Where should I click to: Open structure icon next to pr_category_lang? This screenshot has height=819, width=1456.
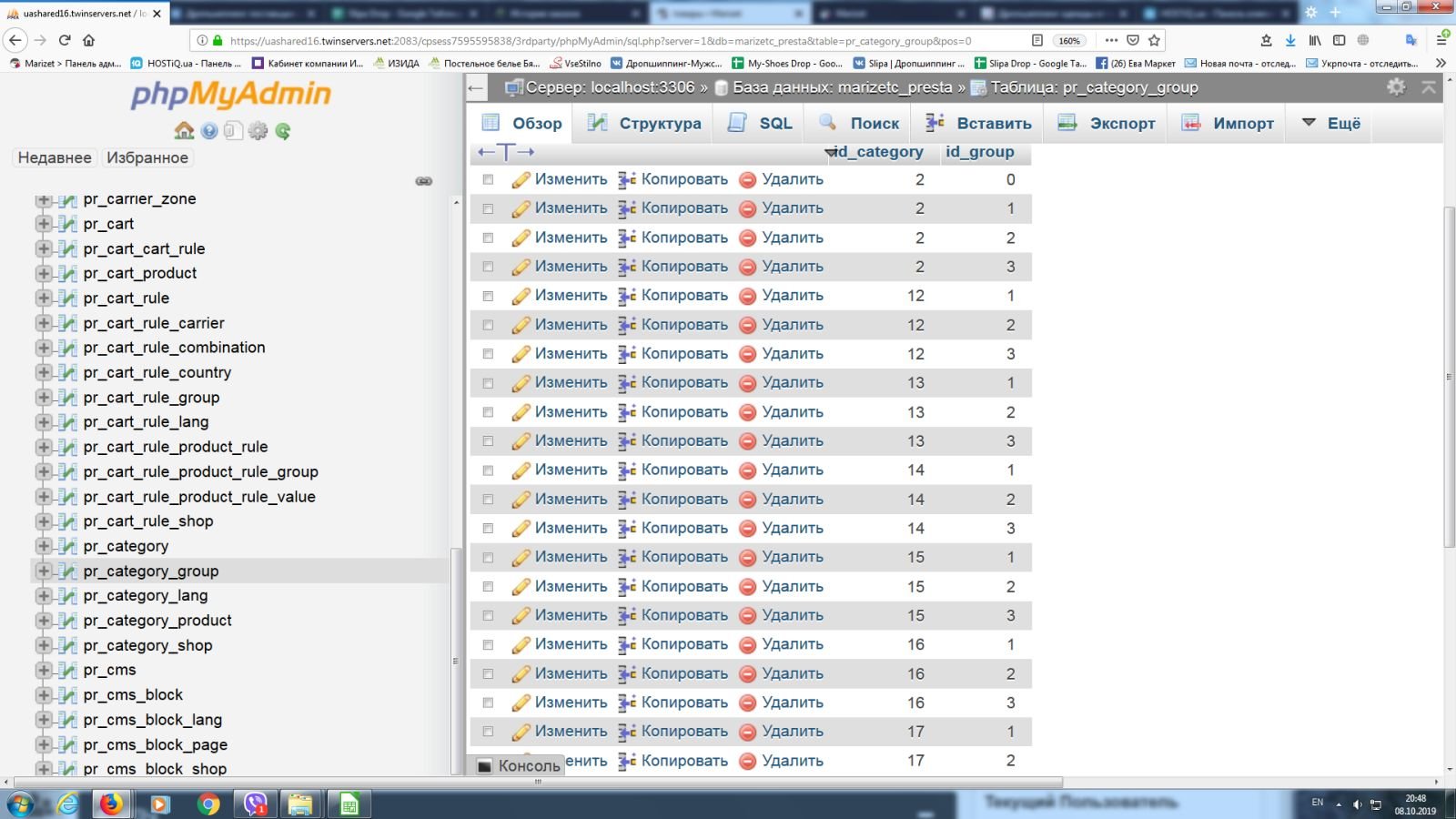68,596
